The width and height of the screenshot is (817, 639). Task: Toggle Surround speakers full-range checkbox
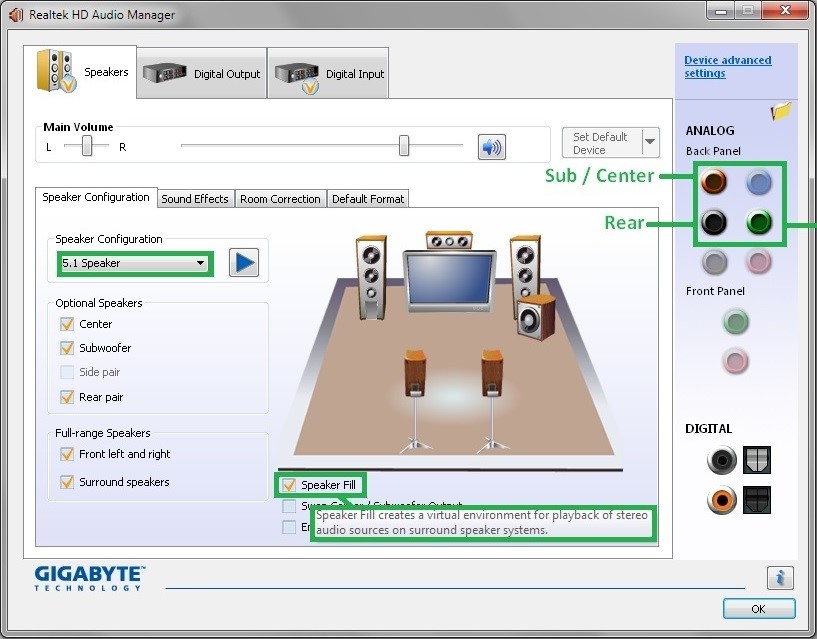67,482
